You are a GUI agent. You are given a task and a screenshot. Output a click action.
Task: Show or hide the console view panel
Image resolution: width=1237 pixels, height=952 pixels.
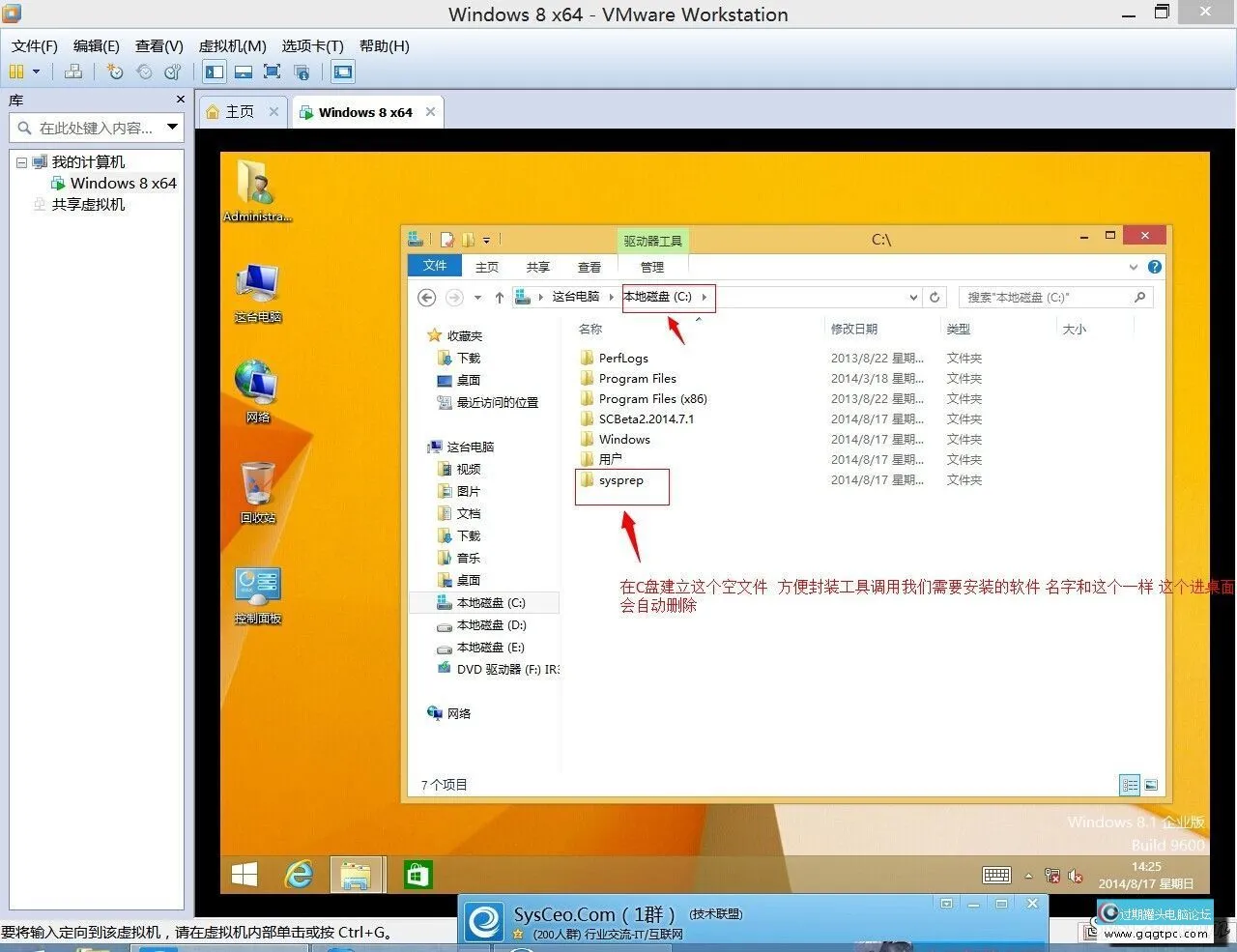[343, 72]
